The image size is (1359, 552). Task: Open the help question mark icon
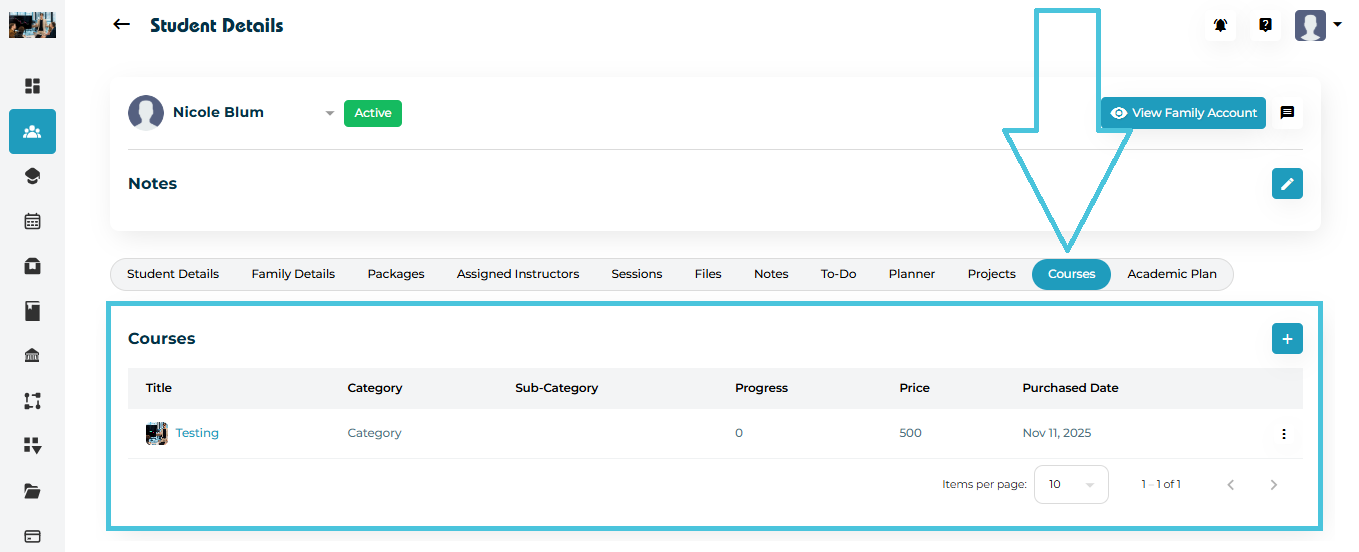1265,26
